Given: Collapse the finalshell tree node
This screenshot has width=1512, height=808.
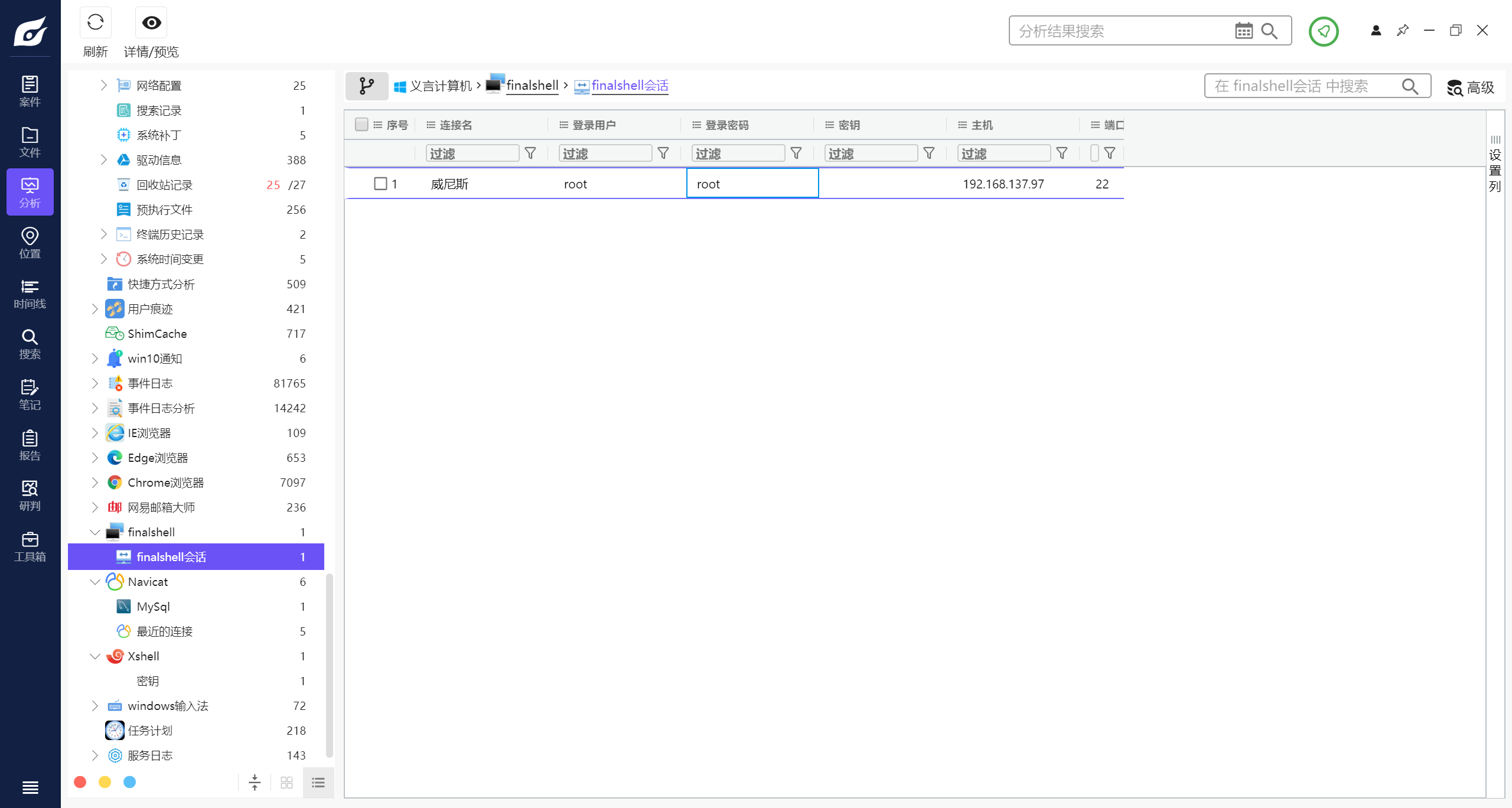Looking at the screenshot, I should tap(95, 532).
